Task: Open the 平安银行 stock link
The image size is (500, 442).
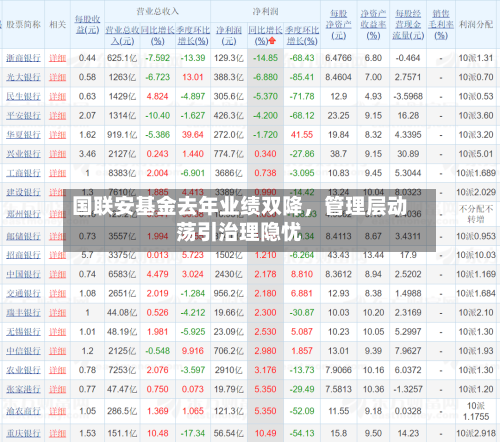Action: pos(23,116)
